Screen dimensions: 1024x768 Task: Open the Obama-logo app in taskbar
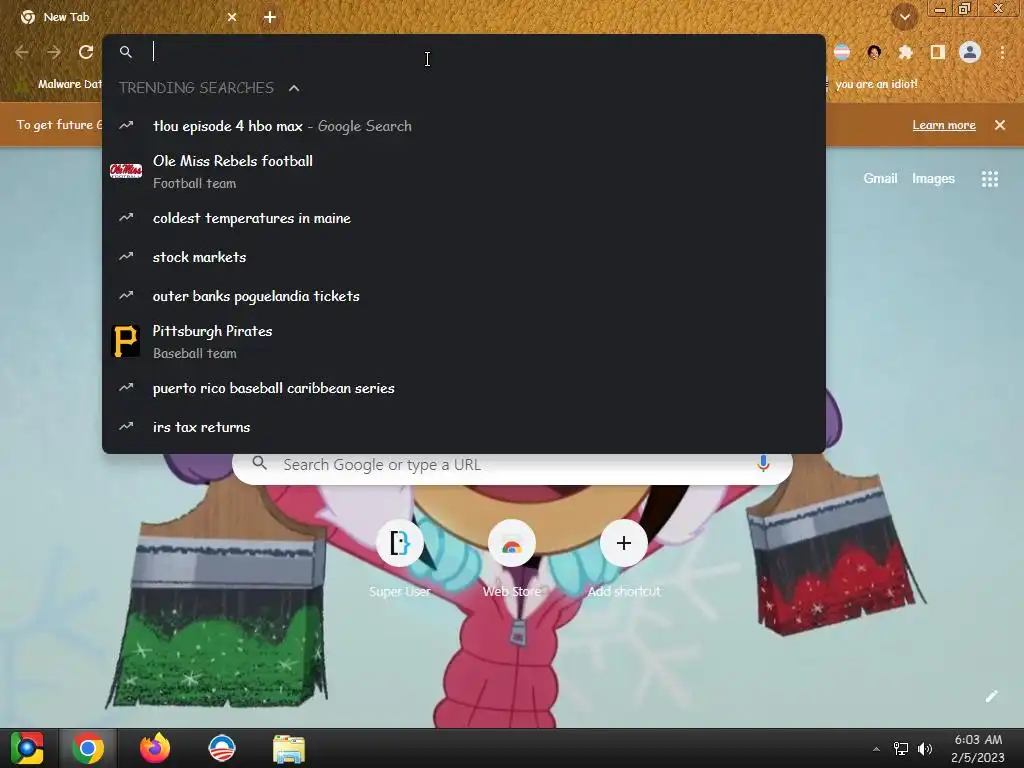click(221, 748)
